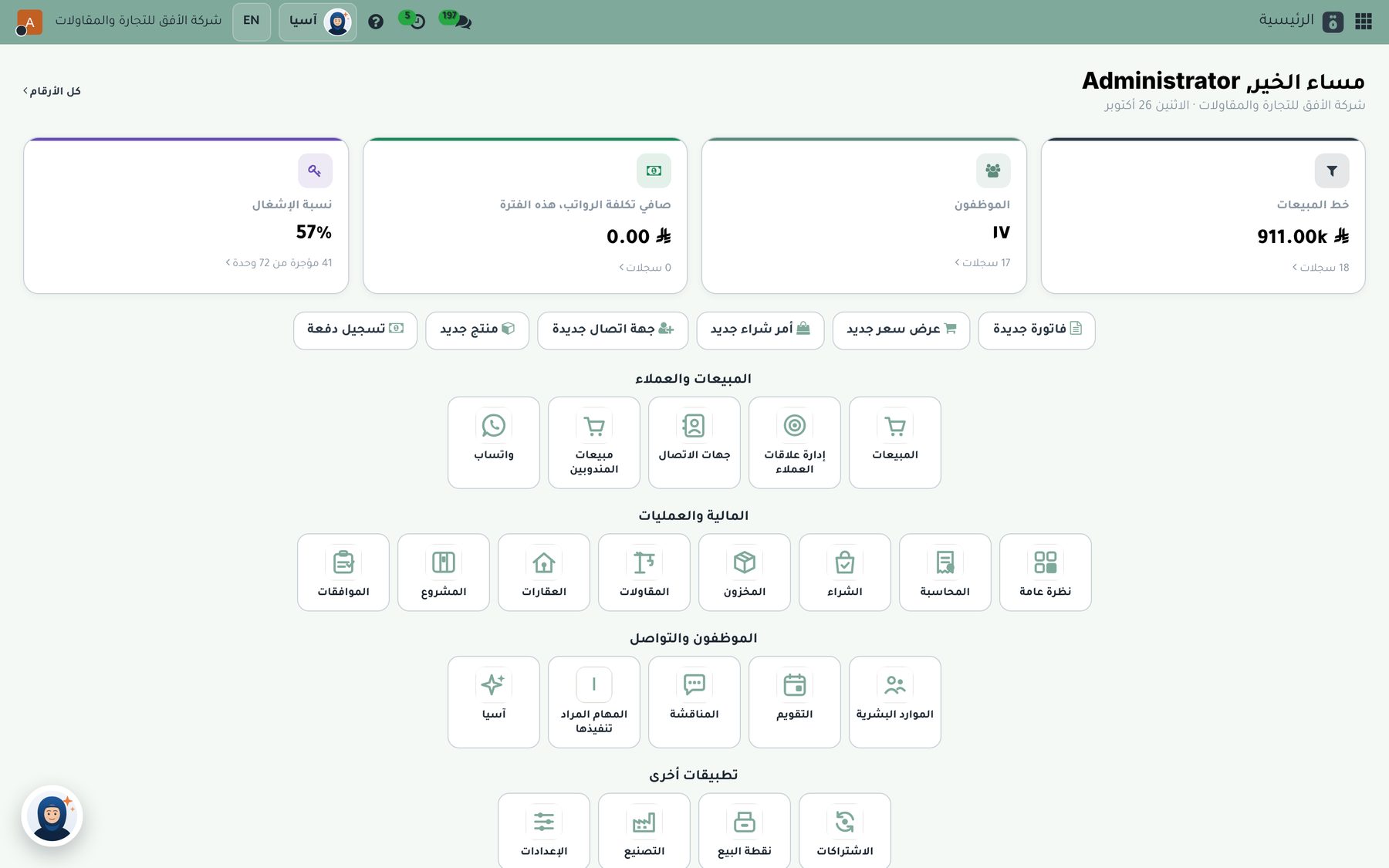Open the Real Estate (العقارات) app

tap(544, 572)
